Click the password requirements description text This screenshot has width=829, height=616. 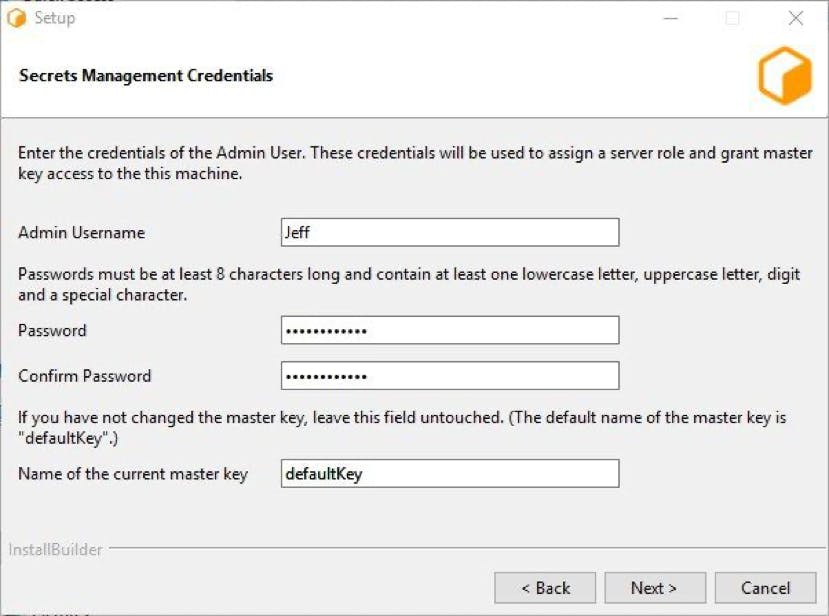click(x=409, y=284)
